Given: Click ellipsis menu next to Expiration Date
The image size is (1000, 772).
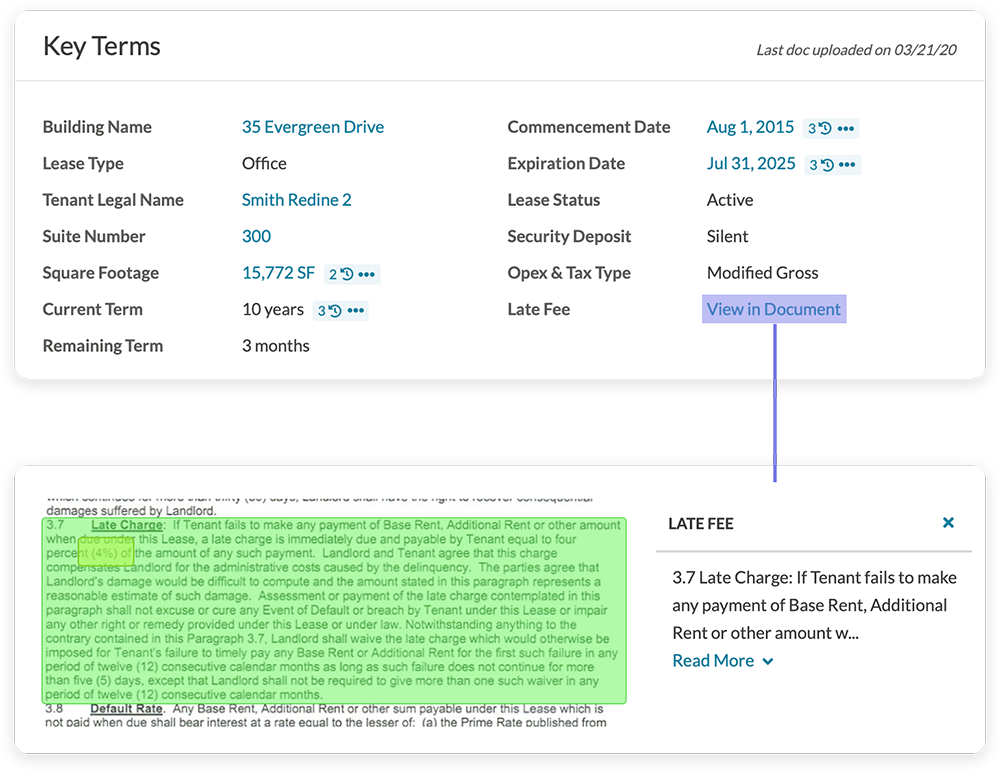Looking at the screenshot, I should tap(847, 165).
